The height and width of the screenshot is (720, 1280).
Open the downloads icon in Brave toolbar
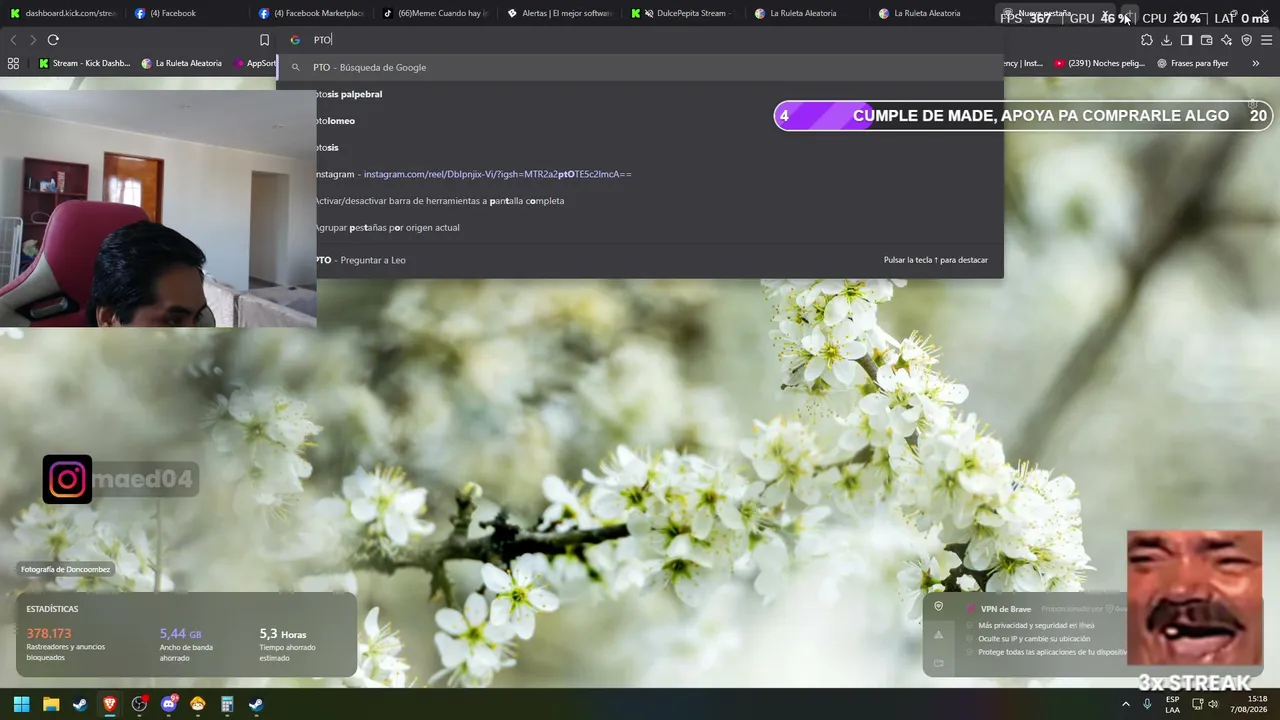pyautogui.click(x=1166, y=40)
